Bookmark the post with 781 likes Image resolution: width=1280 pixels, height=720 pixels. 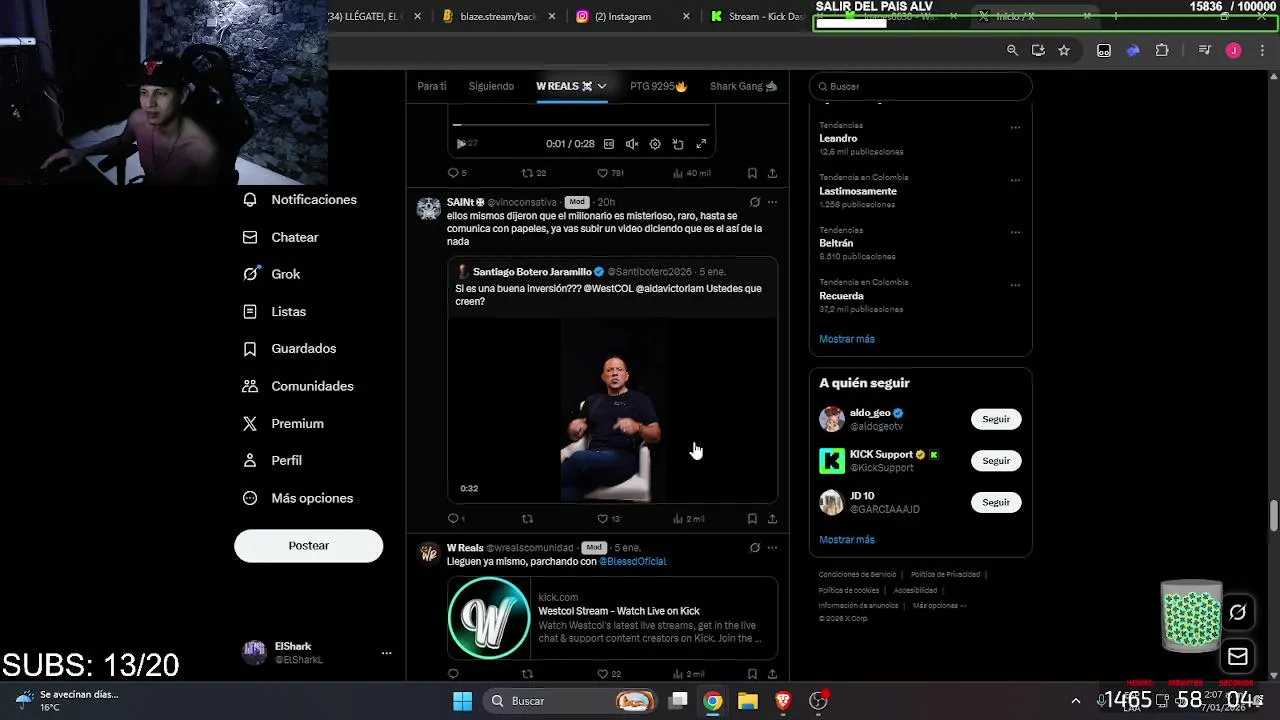[x=752, y=173]
